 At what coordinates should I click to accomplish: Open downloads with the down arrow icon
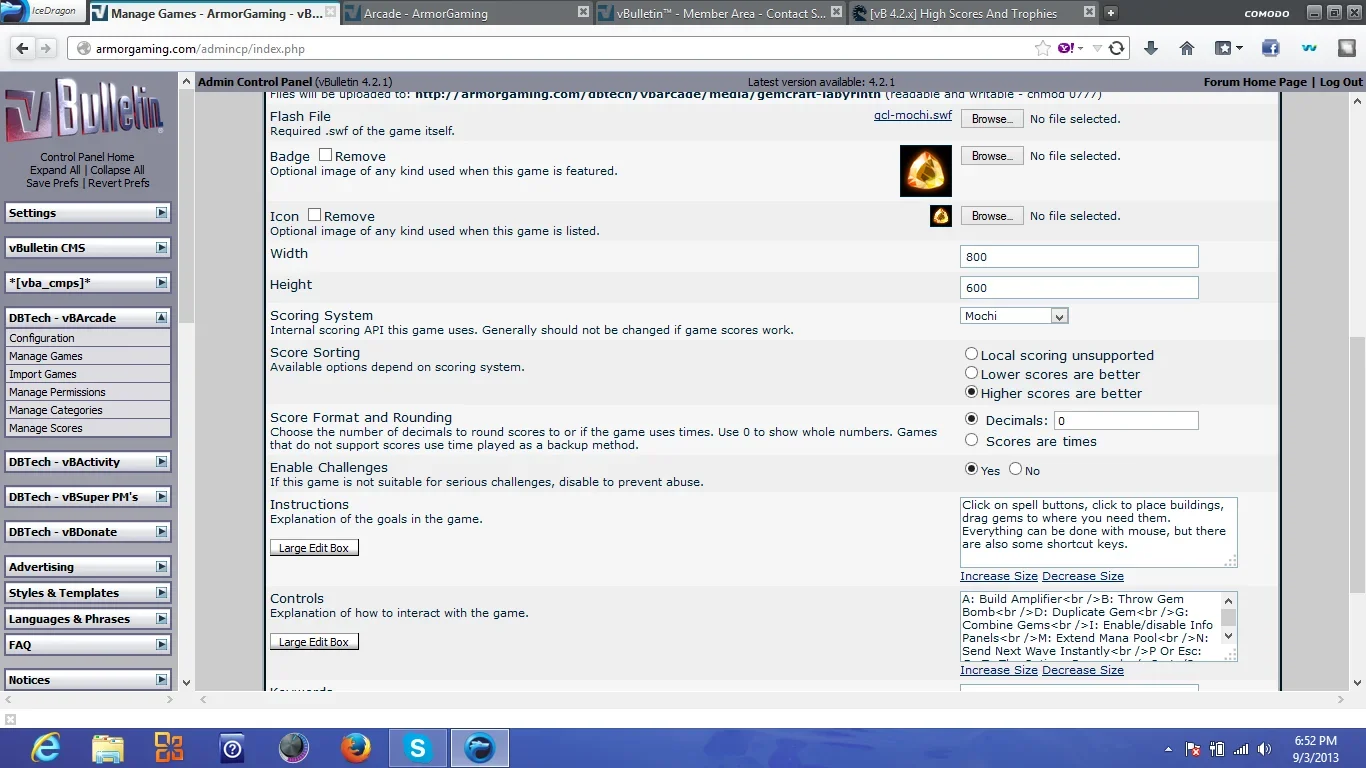pos(1151,48)
